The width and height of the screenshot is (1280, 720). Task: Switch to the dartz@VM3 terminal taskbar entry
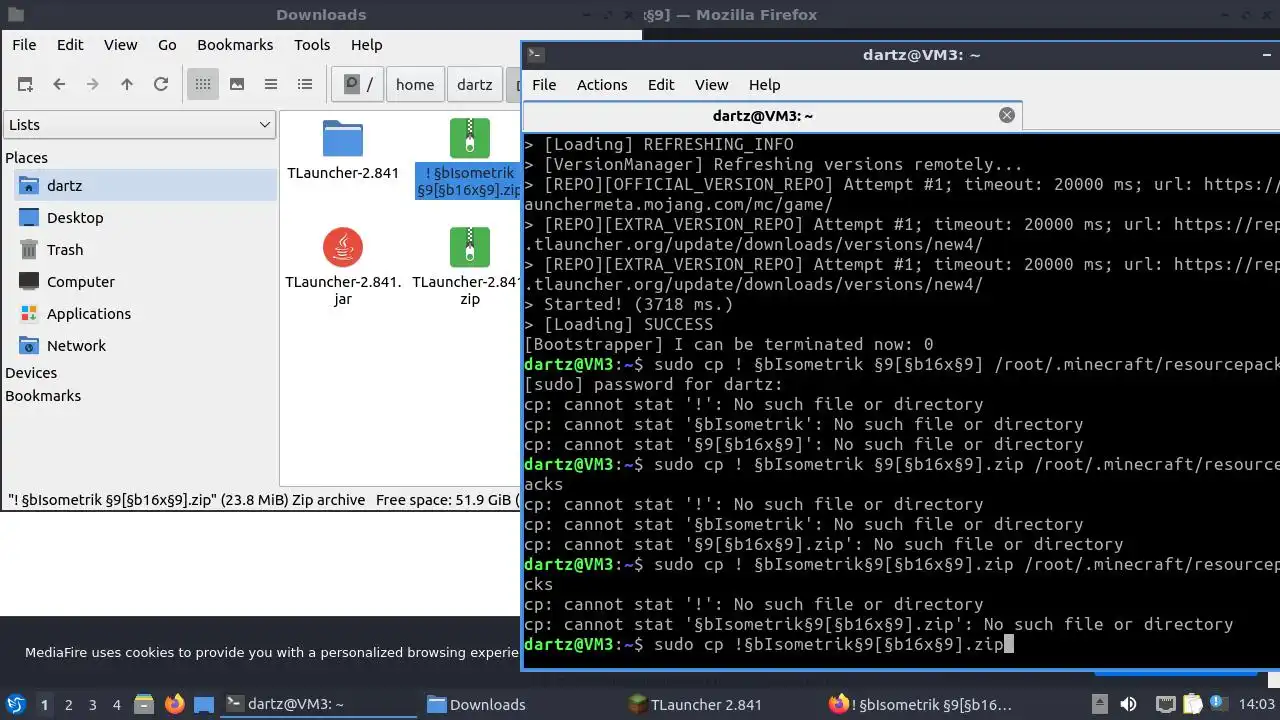pos(318,705)
